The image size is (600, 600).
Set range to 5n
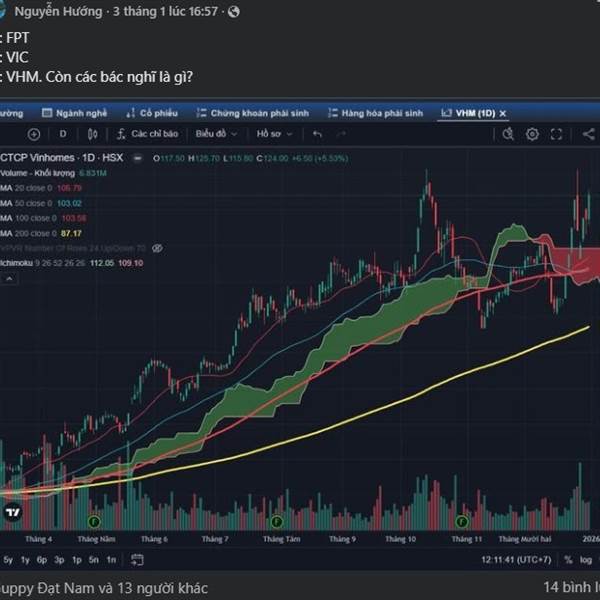[94, 560]
